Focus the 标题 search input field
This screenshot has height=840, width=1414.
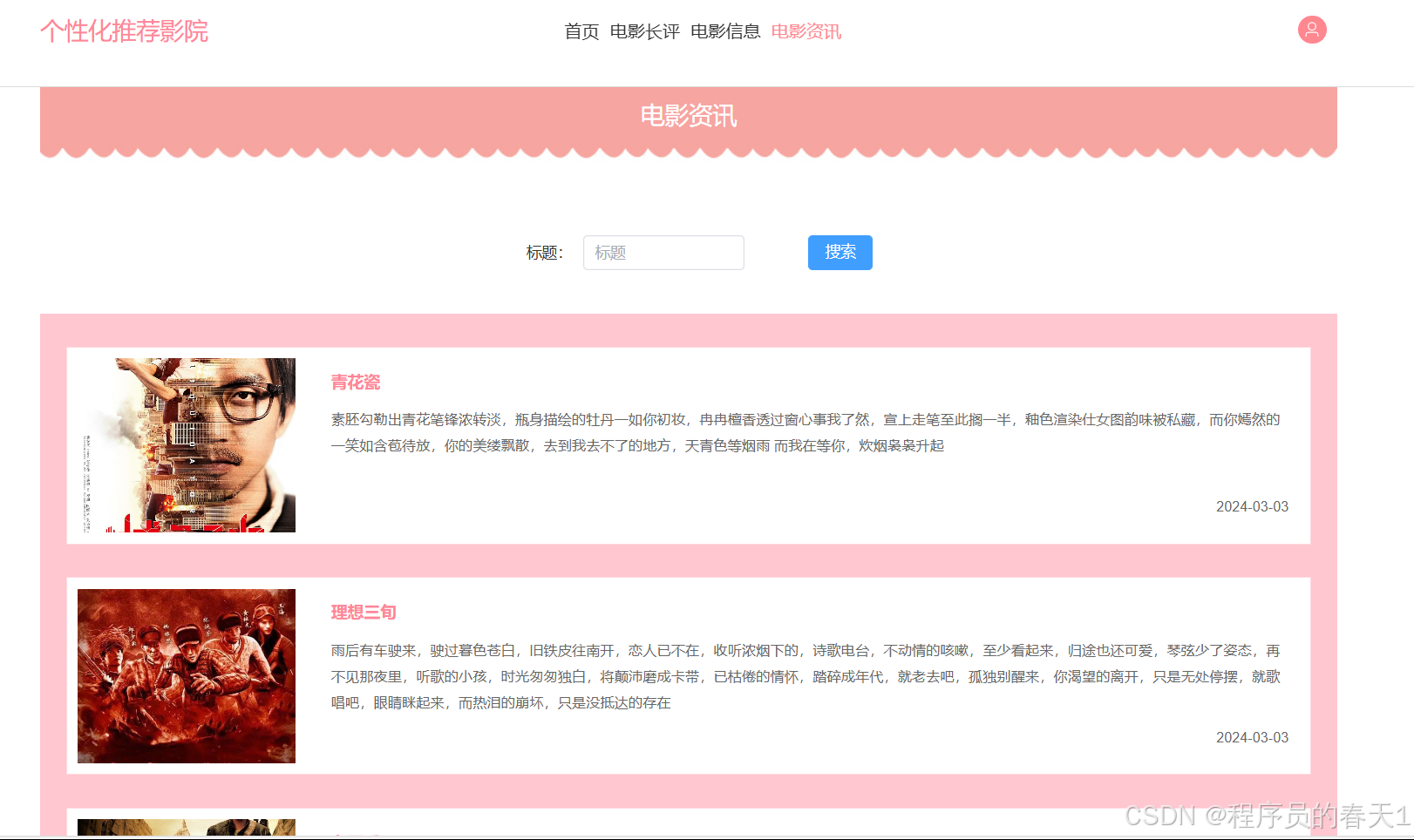click(663, 253)
